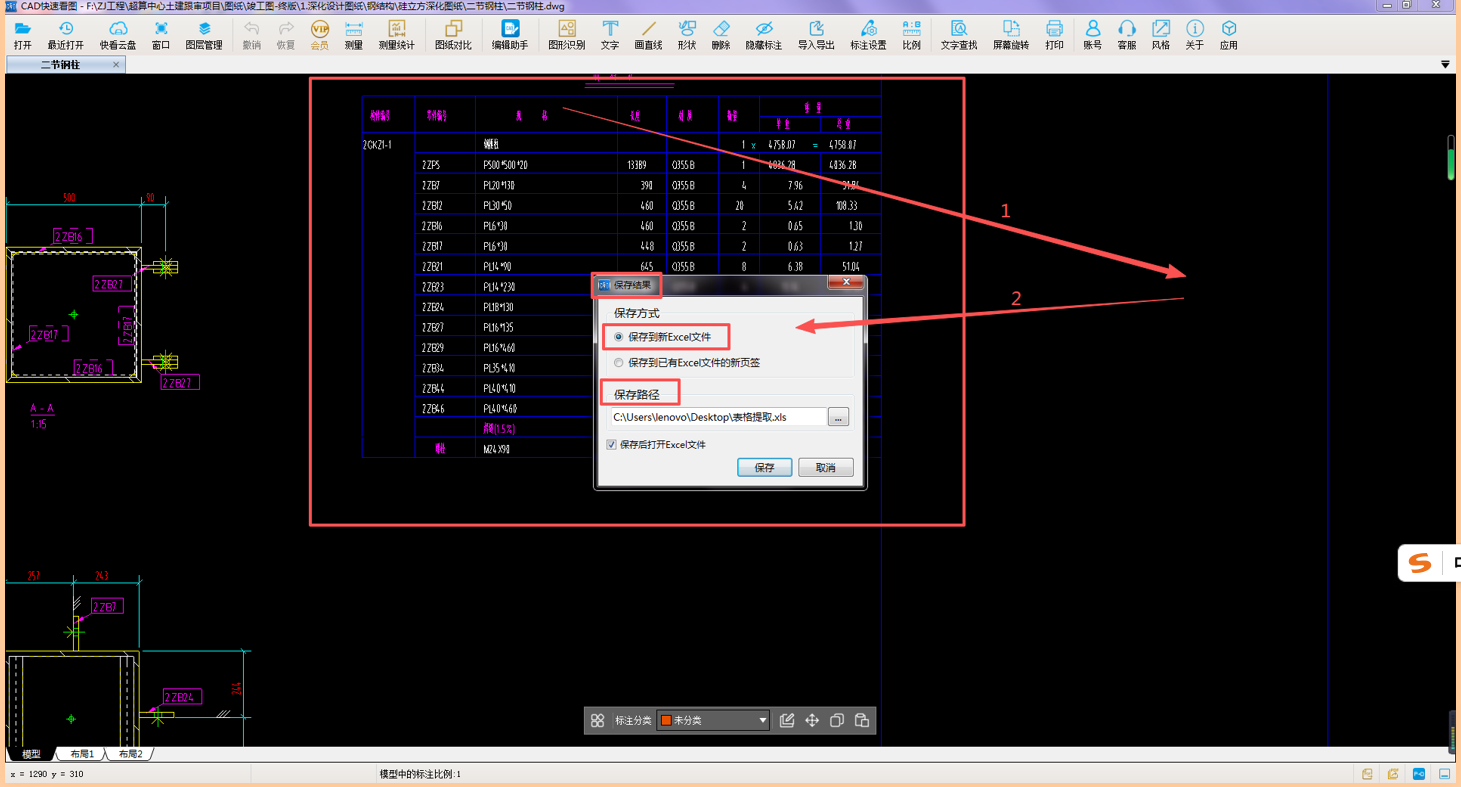The height and width of the screenshot is (787, 1461).
Task: Choose 保存到已有Excel文件的新页签 radio option
Action: click(619, 363)
